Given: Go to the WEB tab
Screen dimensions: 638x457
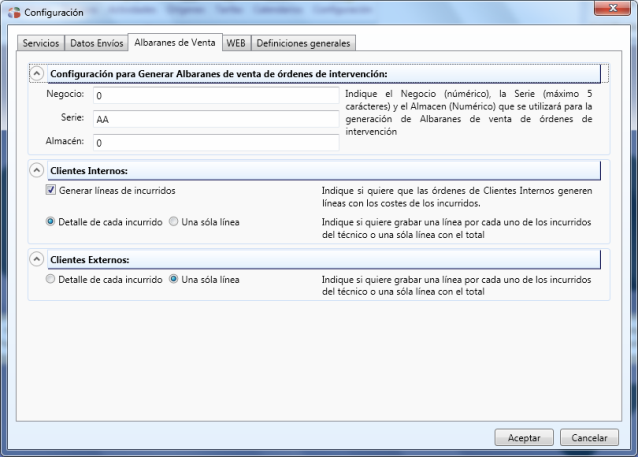Looking at the screenshot, I should (236, 44).
